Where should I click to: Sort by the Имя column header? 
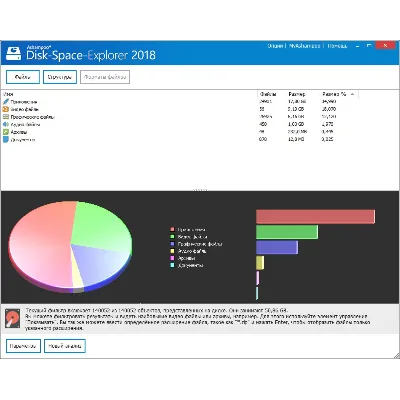coord(8,94)
